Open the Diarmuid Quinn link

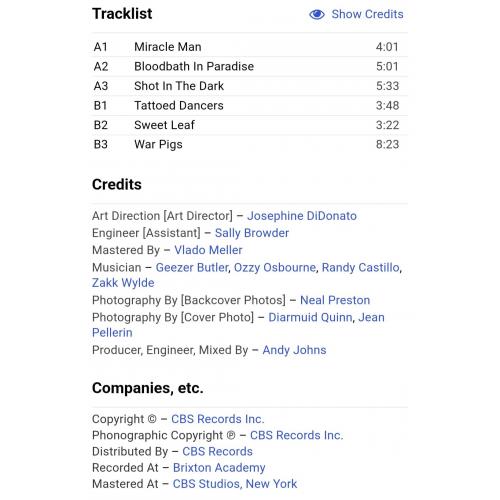click(310, 317)
